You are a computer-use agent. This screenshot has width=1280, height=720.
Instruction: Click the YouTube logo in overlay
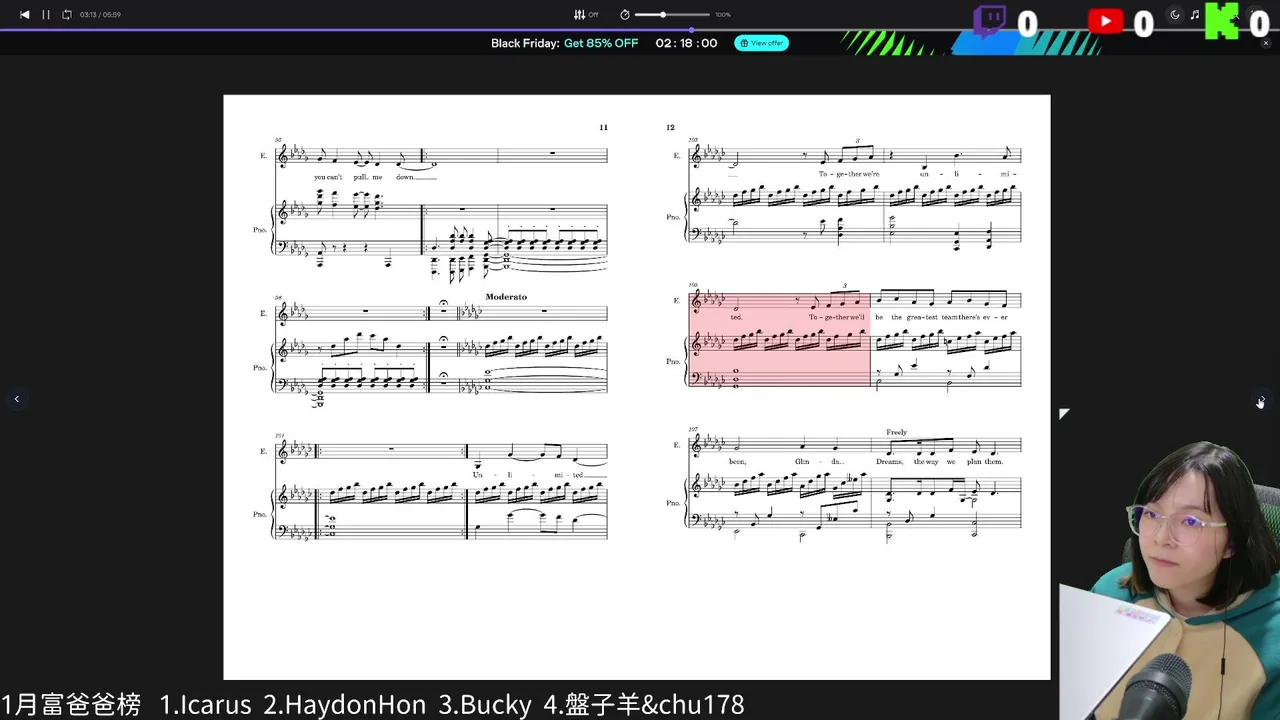(x=1105, y=21)
